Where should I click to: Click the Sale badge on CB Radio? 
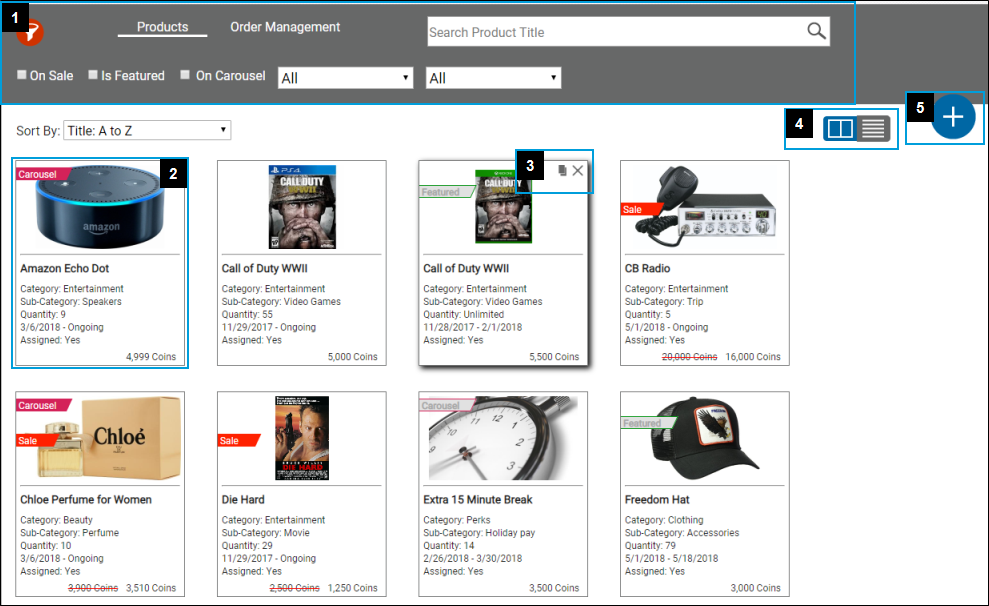640,209
